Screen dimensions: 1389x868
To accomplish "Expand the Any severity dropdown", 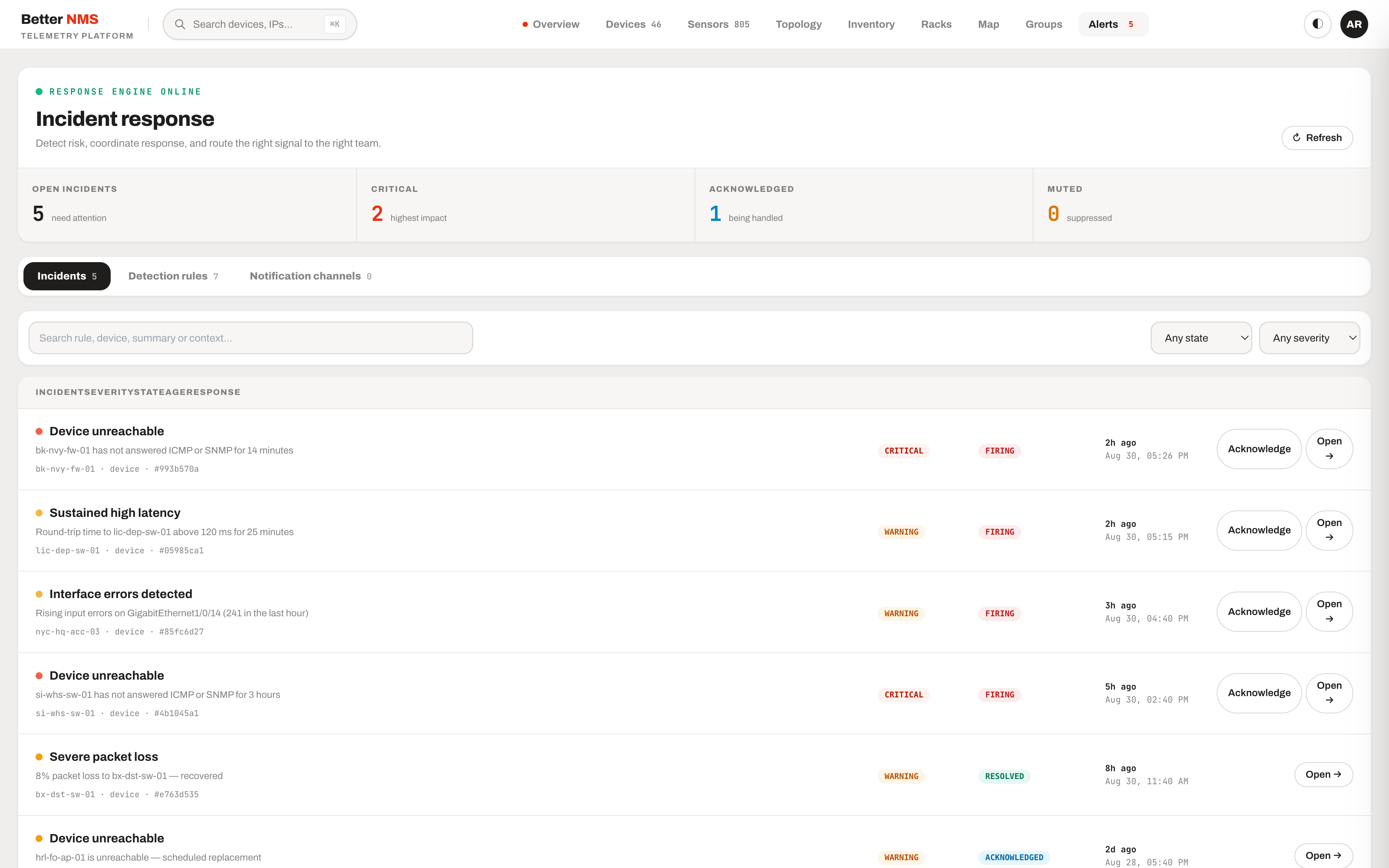I will [x=1309, y=338].
